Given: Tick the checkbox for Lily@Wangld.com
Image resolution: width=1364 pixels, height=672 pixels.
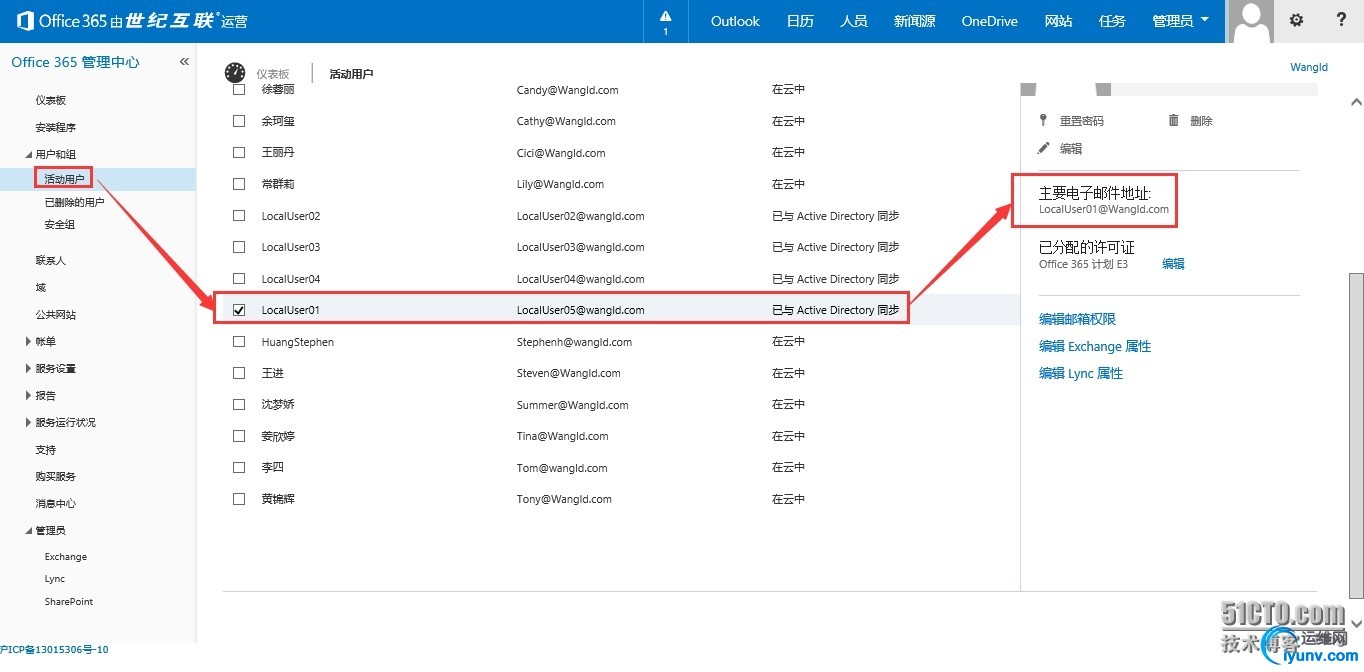Looking at the screenshot, I should tap(239, 184).
